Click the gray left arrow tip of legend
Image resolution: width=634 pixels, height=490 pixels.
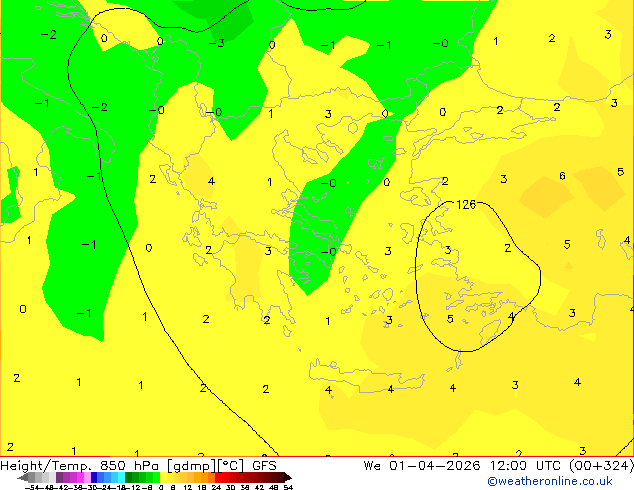(x=23, y=477)
